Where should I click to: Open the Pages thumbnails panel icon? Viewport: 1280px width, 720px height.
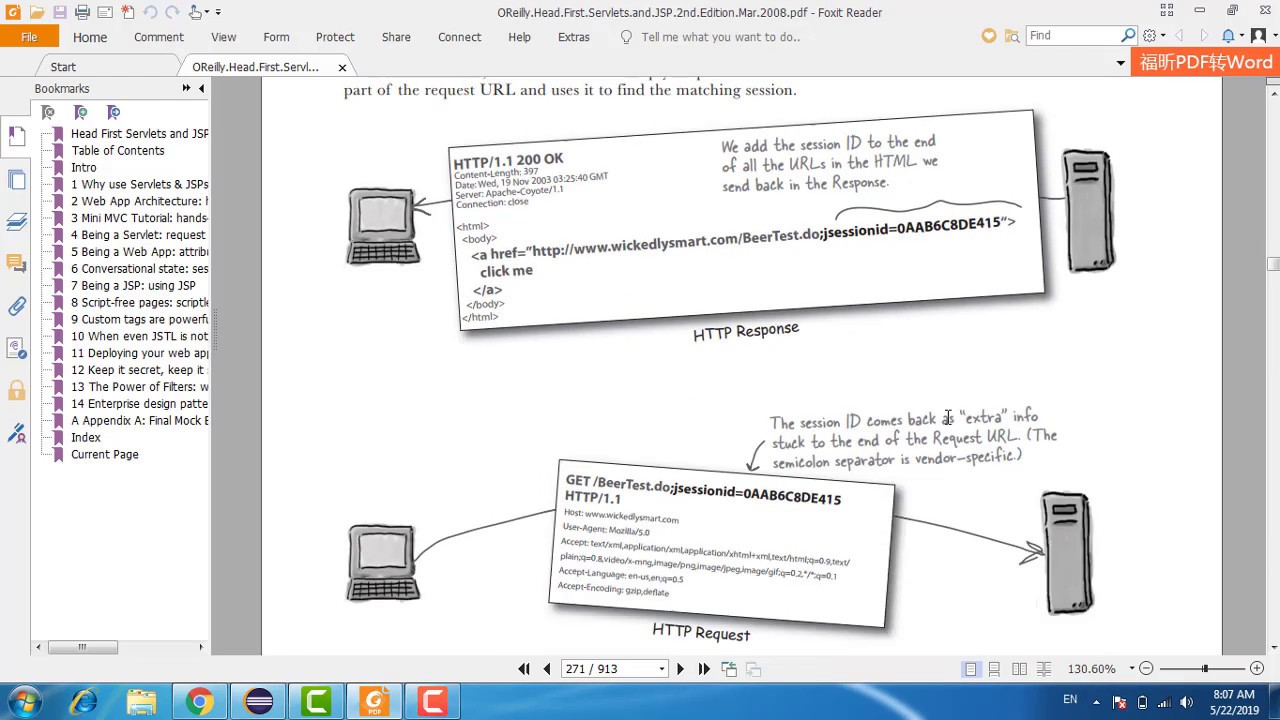(16, 179)
